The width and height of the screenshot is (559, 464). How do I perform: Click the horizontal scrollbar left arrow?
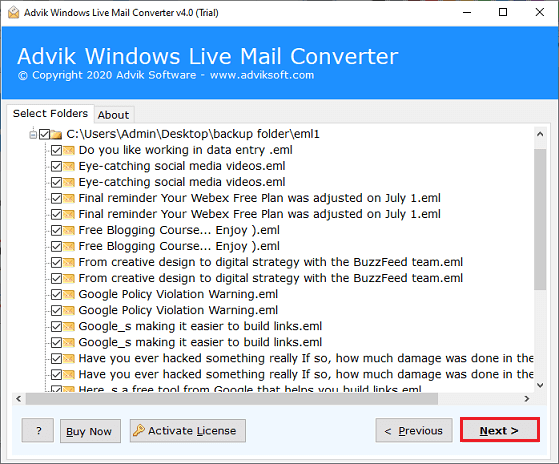[19, 398]
